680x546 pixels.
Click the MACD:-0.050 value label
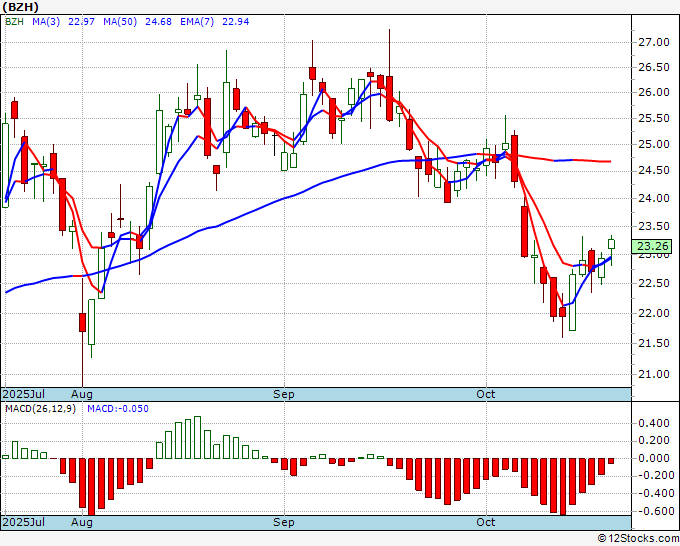pos(118,409)
